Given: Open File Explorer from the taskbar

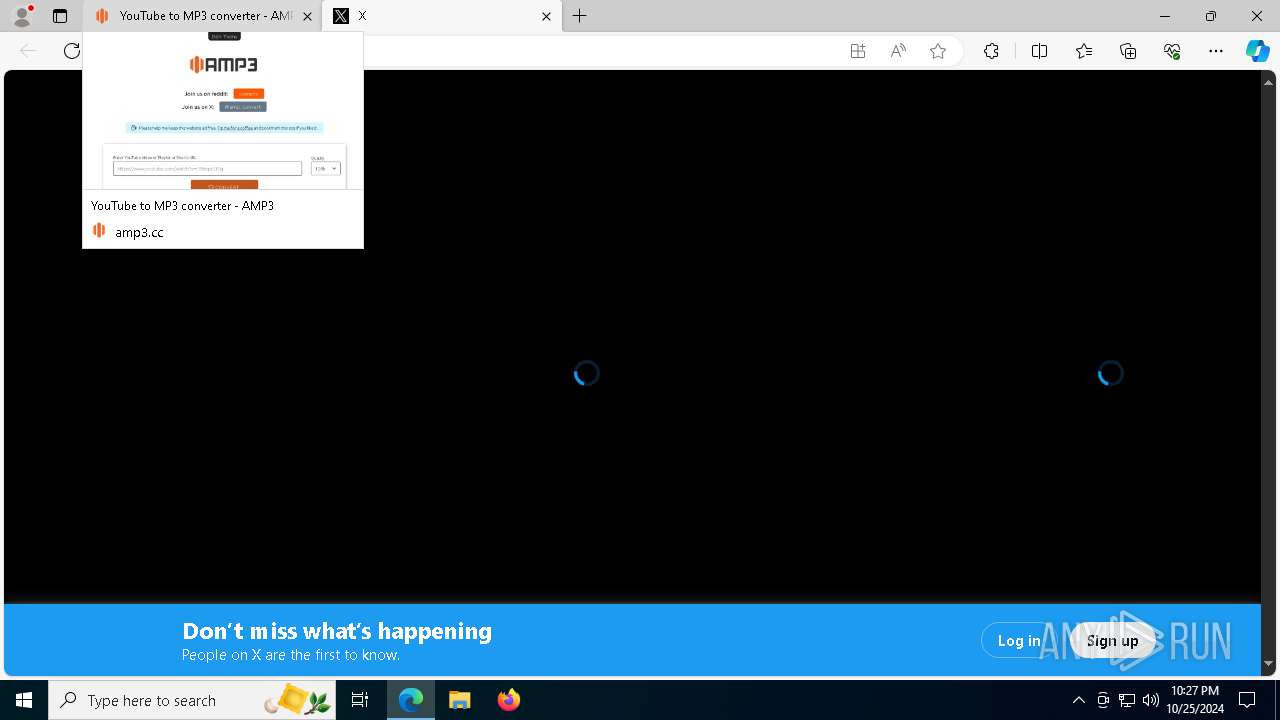Looking at the screenshot, I should (x=460, y=700).
